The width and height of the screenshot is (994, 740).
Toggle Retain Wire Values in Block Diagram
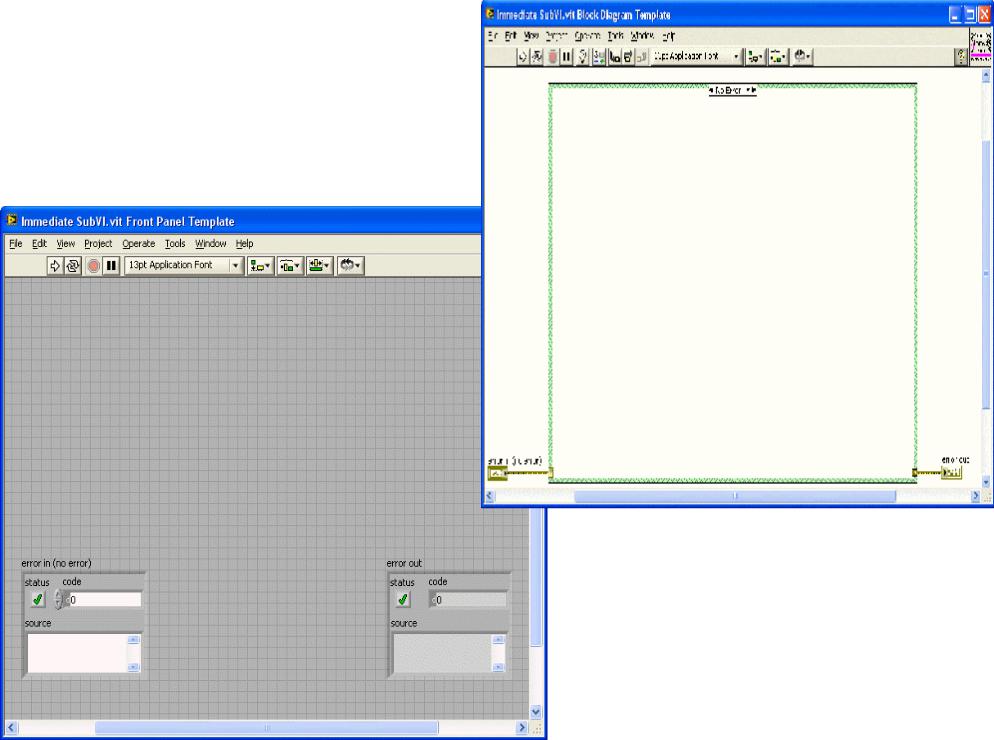coord(598,57)
